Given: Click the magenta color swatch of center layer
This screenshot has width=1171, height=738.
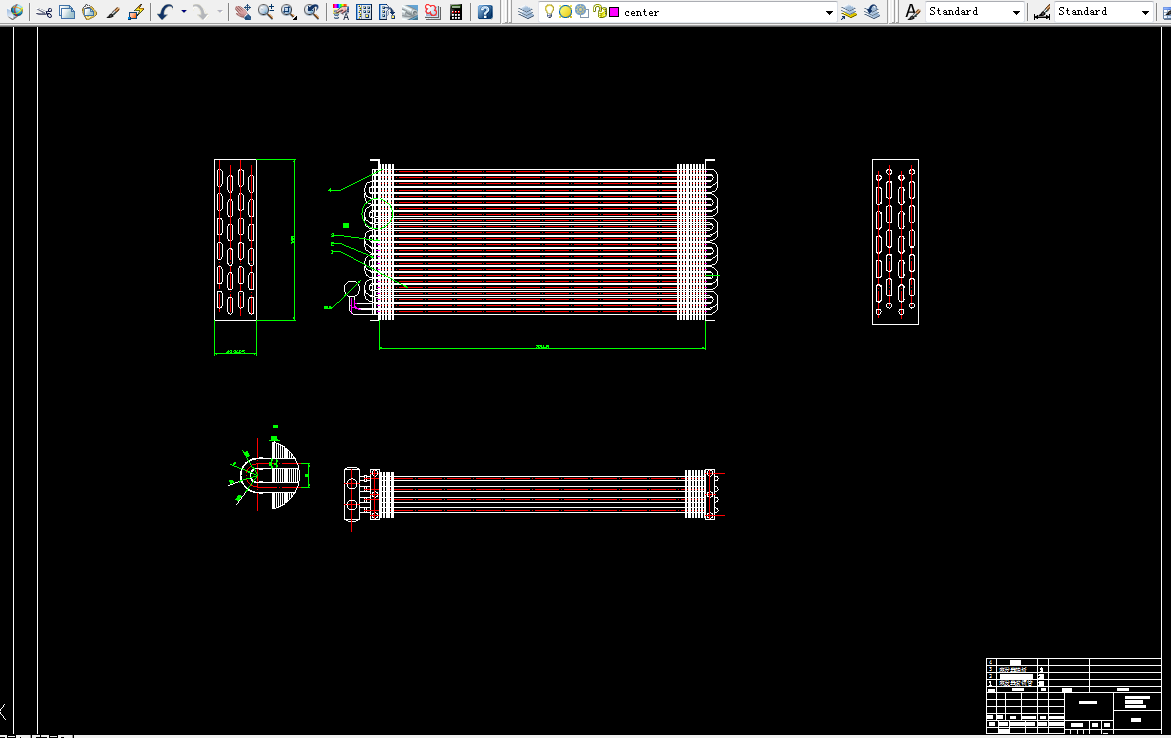Looking at the screenshot, I should [614, 12].
